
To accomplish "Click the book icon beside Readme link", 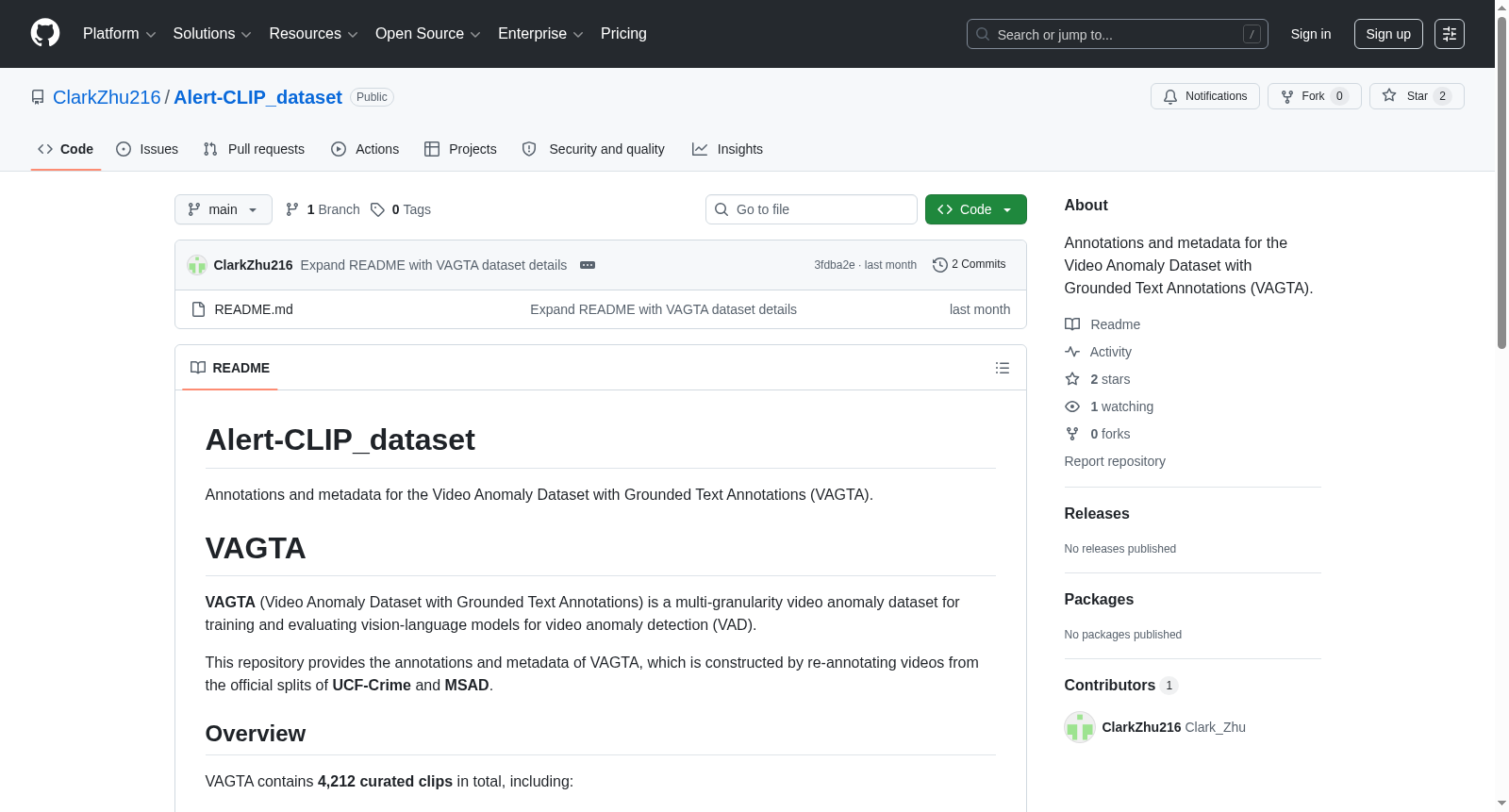I will tap(1072, 324).
